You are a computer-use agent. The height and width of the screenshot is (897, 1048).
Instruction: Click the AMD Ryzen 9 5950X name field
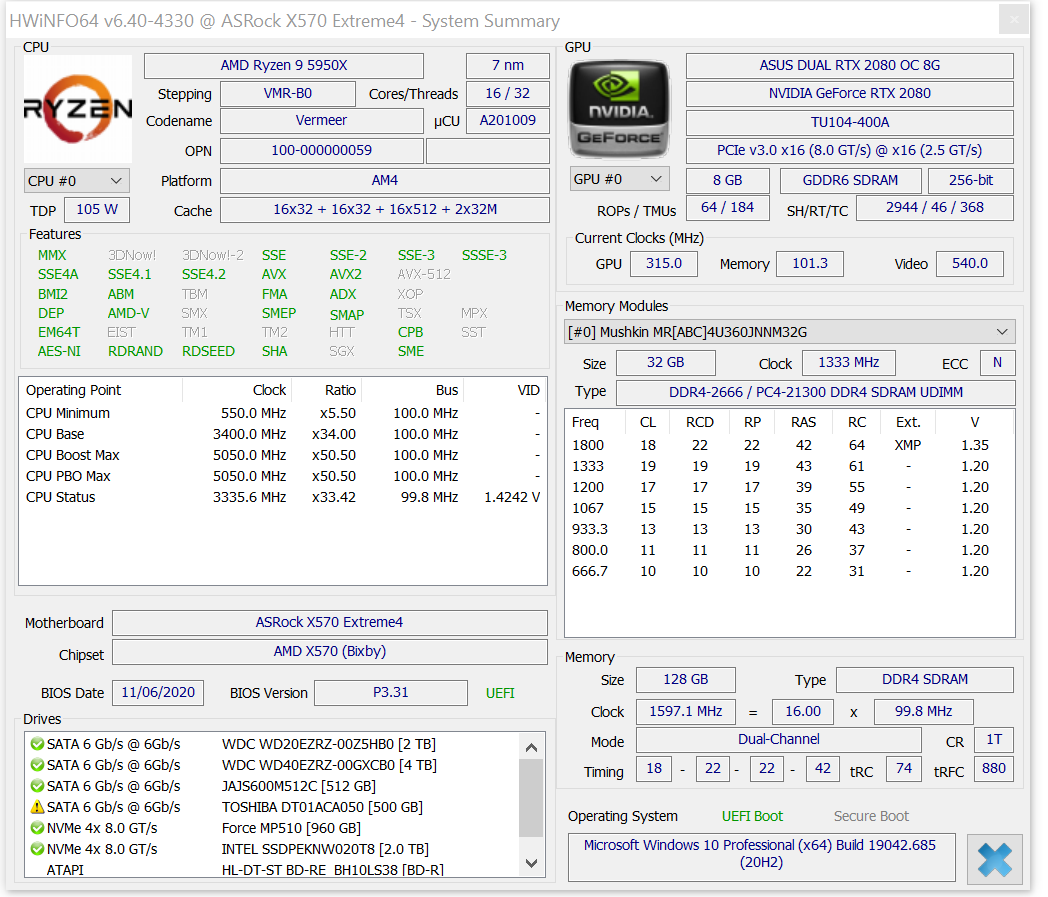coord(284,66)
